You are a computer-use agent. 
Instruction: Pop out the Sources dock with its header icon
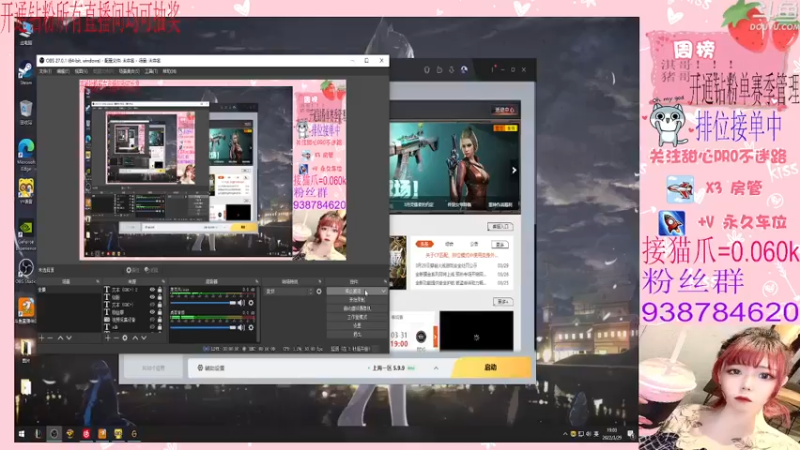[163, 282]
